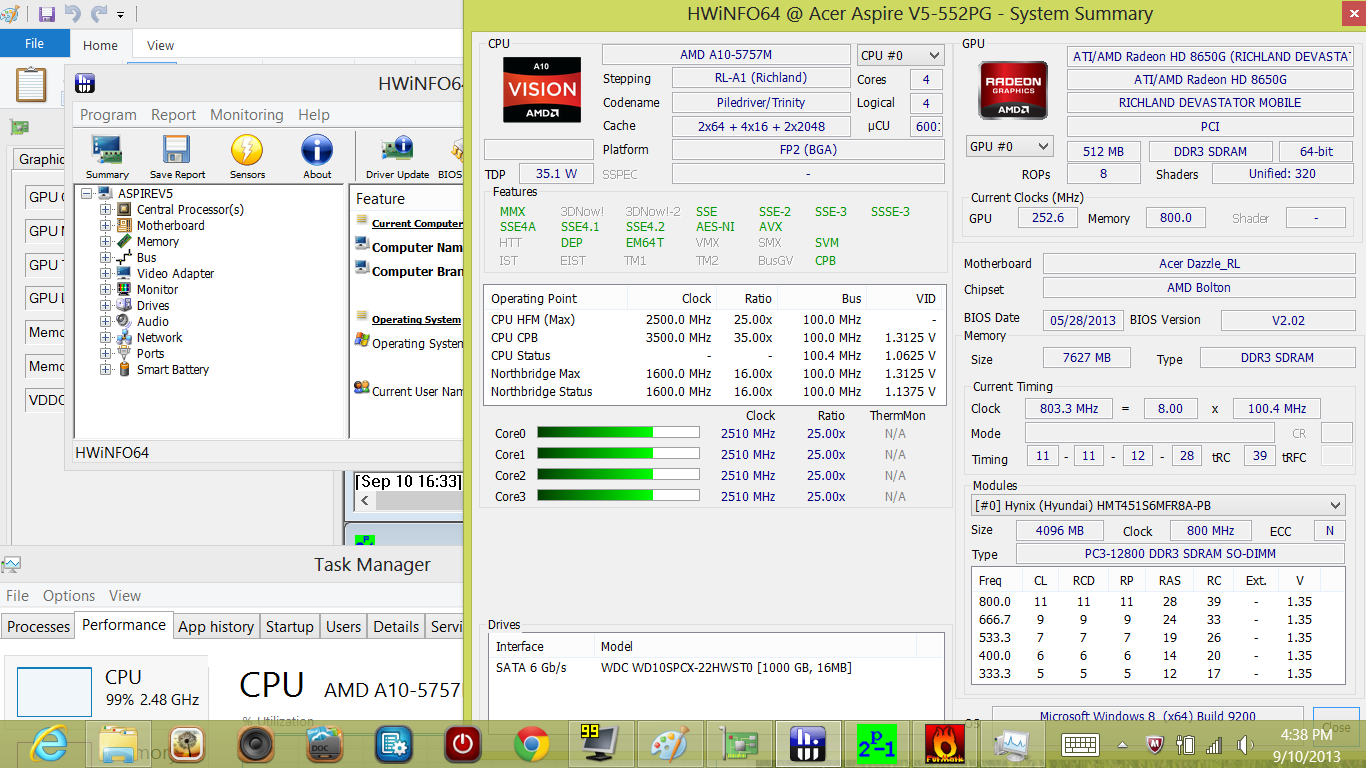Image resolution: width=1366 pixels, height=768 pixels.
Task: Click the volume speaker tray icon
Action: 1245,745
